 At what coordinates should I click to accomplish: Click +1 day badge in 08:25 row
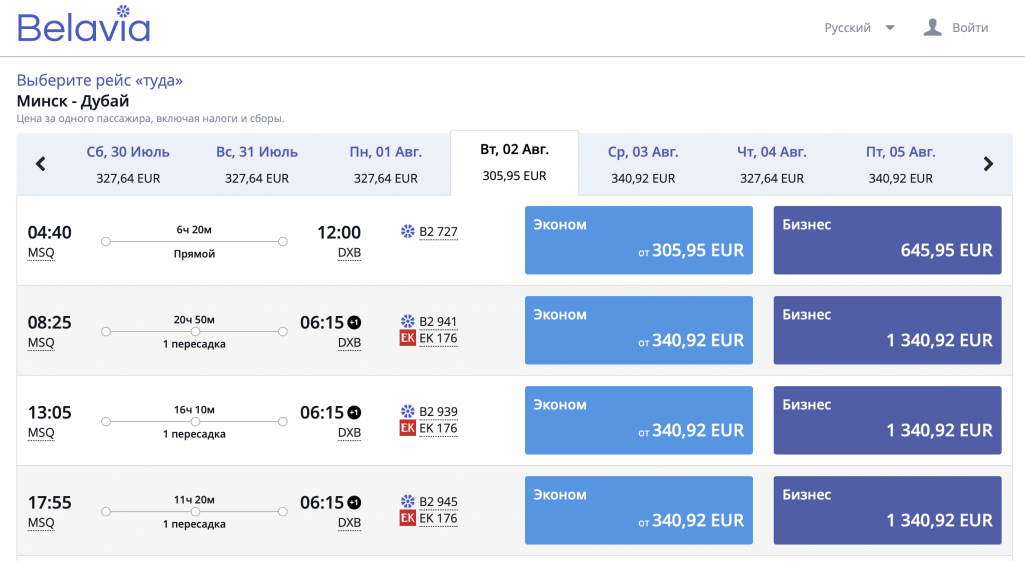(x=354, y=322)
